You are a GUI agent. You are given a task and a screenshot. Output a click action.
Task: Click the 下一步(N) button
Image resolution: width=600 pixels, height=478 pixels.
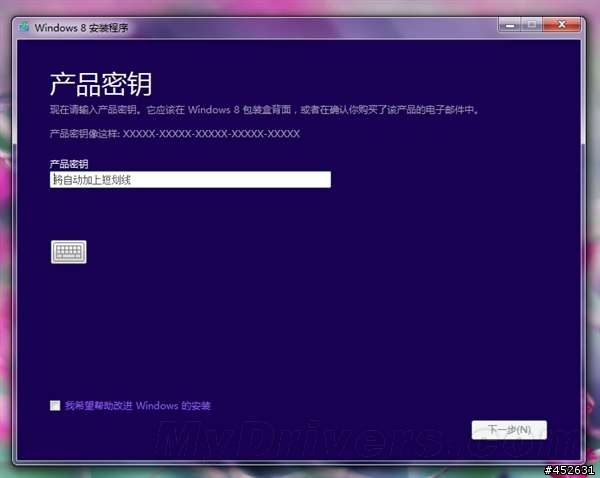(x=509, y=430)
